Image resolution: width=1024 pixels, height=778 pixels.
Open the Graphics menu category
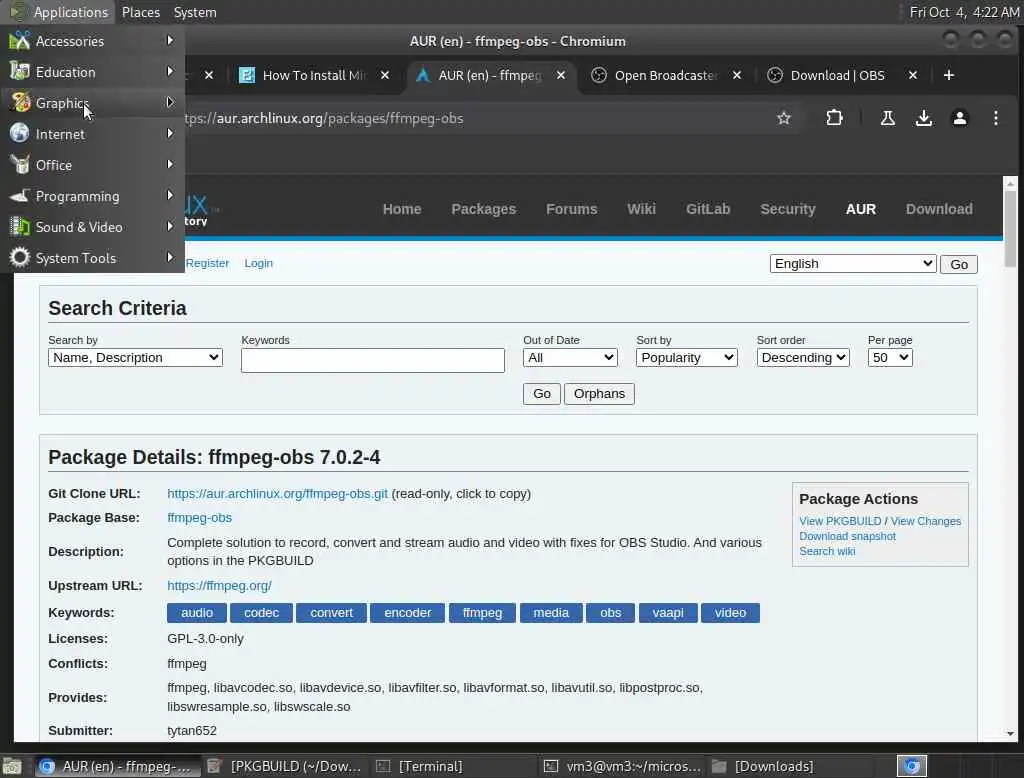[x=92, y=103]
